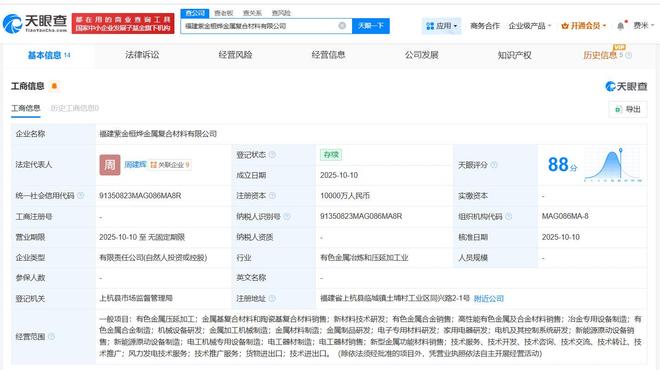Click the 周 avatar of legal representative
Screen dimensions: 660x370
coord(110,165)
